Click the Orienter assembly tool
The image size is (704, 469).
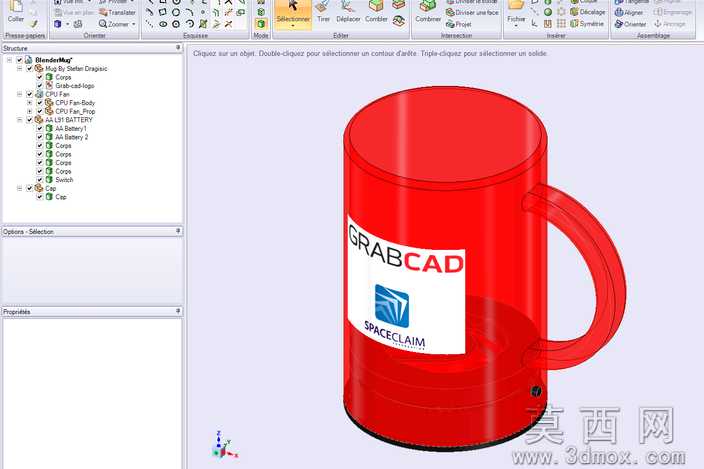point(630,24)
